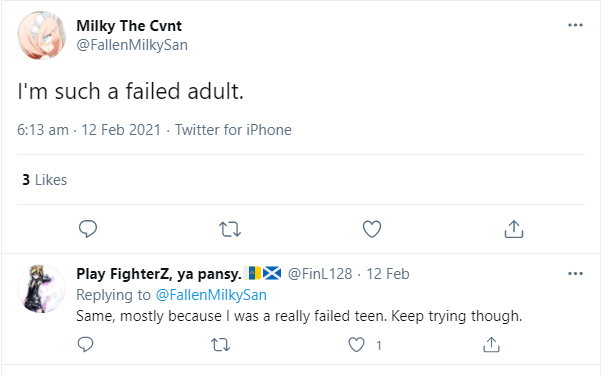Open more options menu on main tweet
The width and height of the screenshot is (606, 376).
point(575,25)
